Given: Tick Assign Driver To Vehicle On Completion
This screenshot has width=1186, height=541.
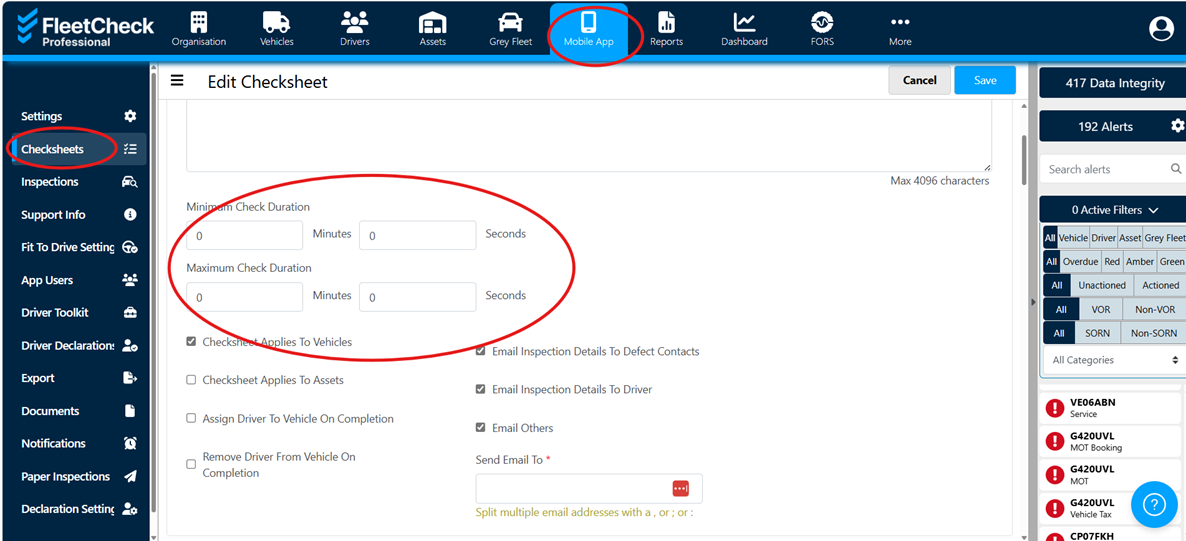Looking at the screenshot, I should (191, 419).
